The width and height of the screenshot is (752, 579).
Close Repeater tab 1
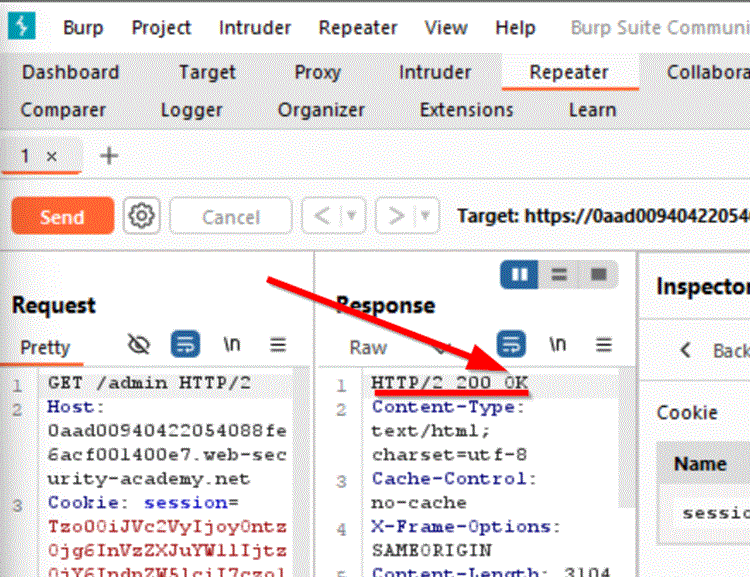52,157
